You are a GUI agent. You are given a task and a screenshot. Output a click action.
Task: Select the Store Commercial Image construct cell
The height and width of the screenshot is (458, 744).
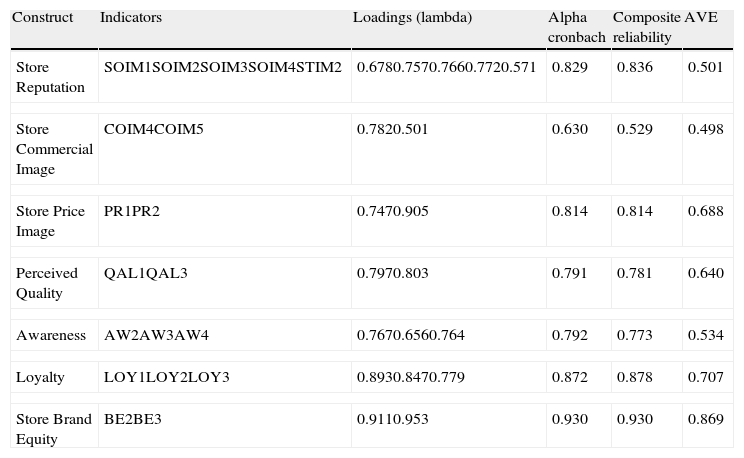coord(54,149)
